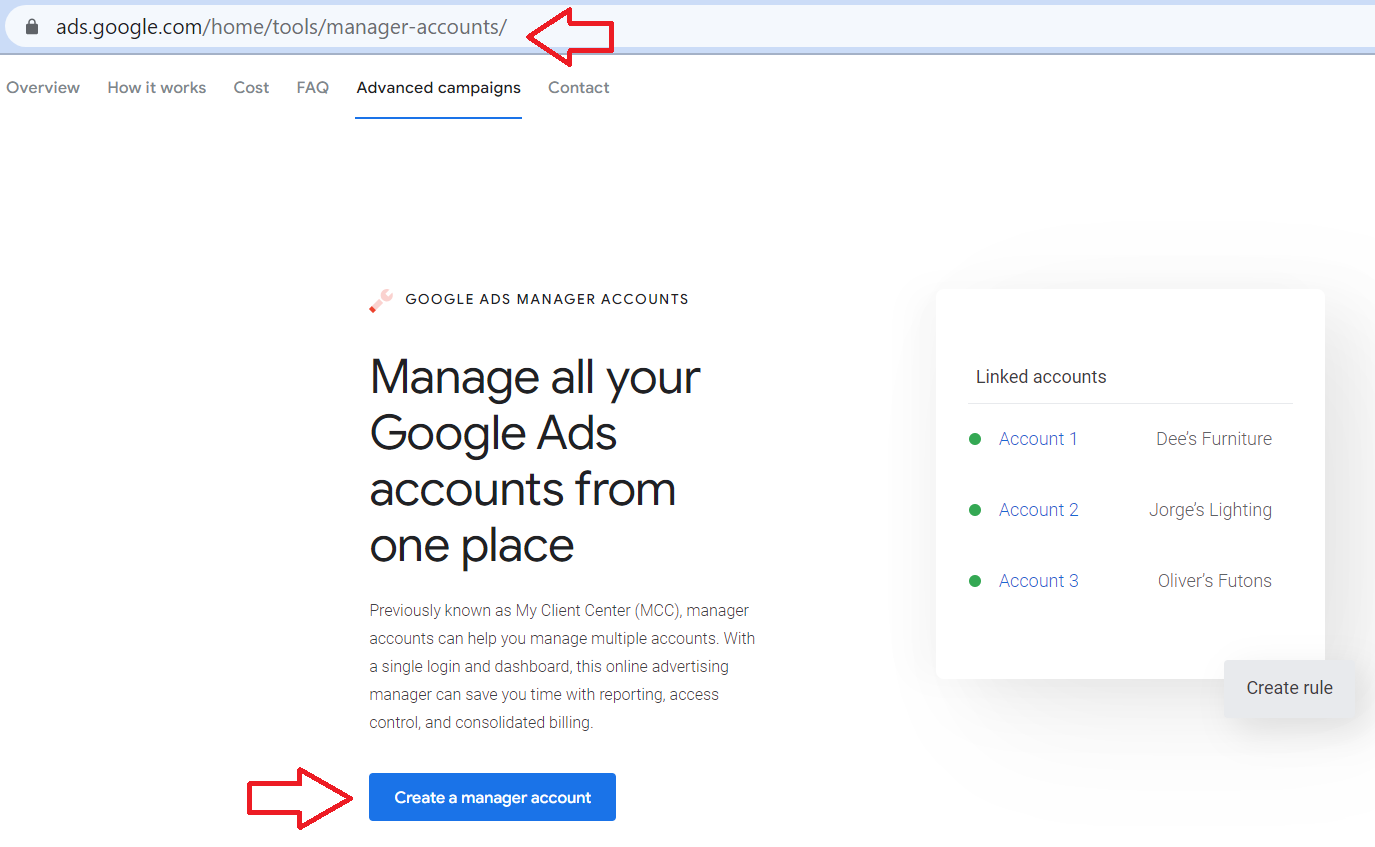Select the Jorge's Lighting text
Screen dimensions: 1375x847
coord(1211,510)
